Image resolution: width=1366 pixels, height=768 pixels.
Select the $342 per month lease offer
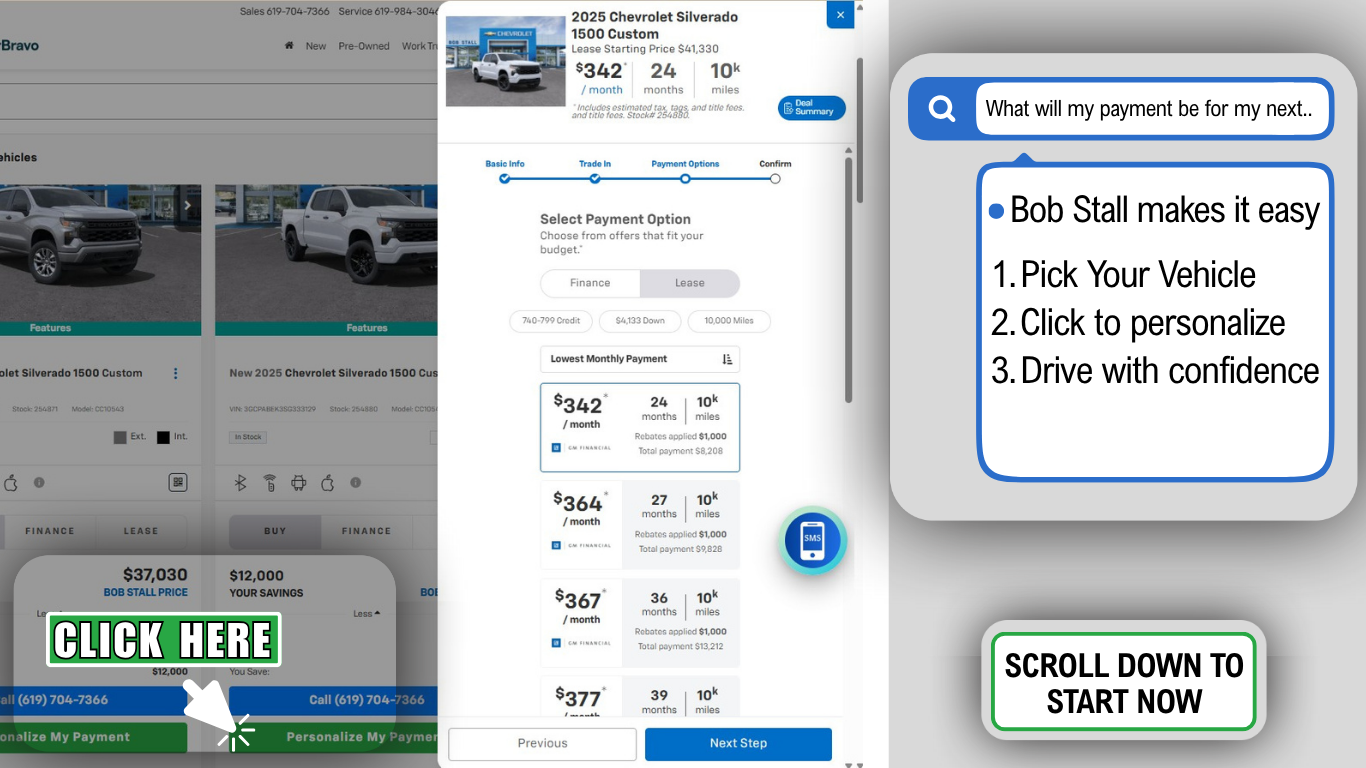tap(639, 427)
